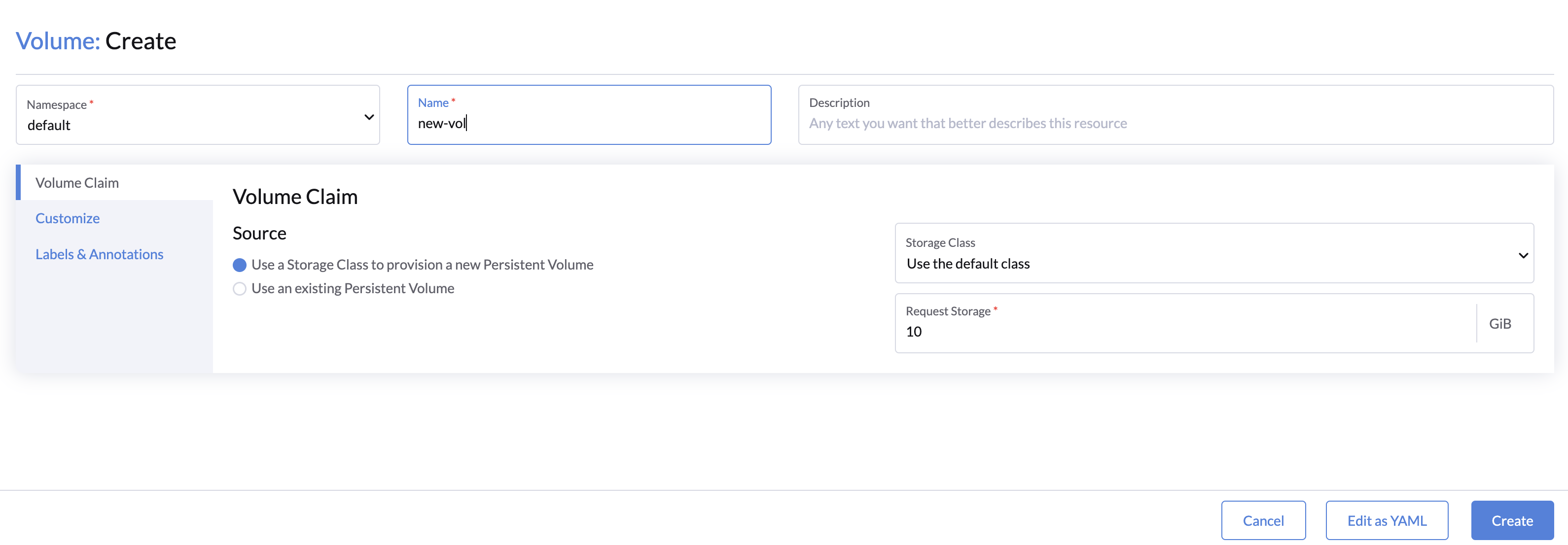The image size is (1568, 545).
Task: Click the Customize tab
Action: click(x=67, y=217)
